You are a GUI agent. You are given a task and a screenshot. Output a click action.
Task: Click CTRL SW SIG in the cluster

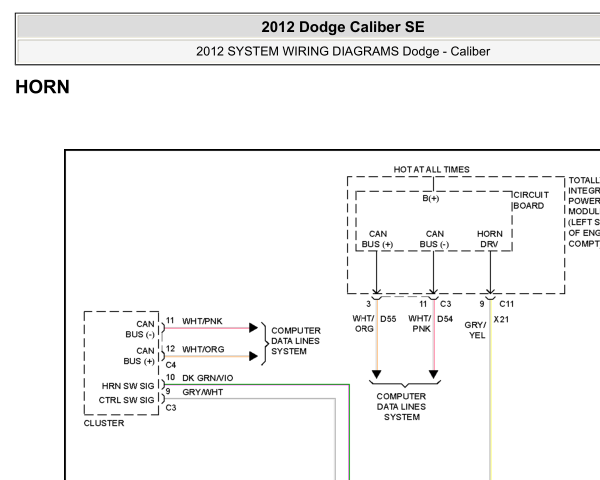pos(126,400)
